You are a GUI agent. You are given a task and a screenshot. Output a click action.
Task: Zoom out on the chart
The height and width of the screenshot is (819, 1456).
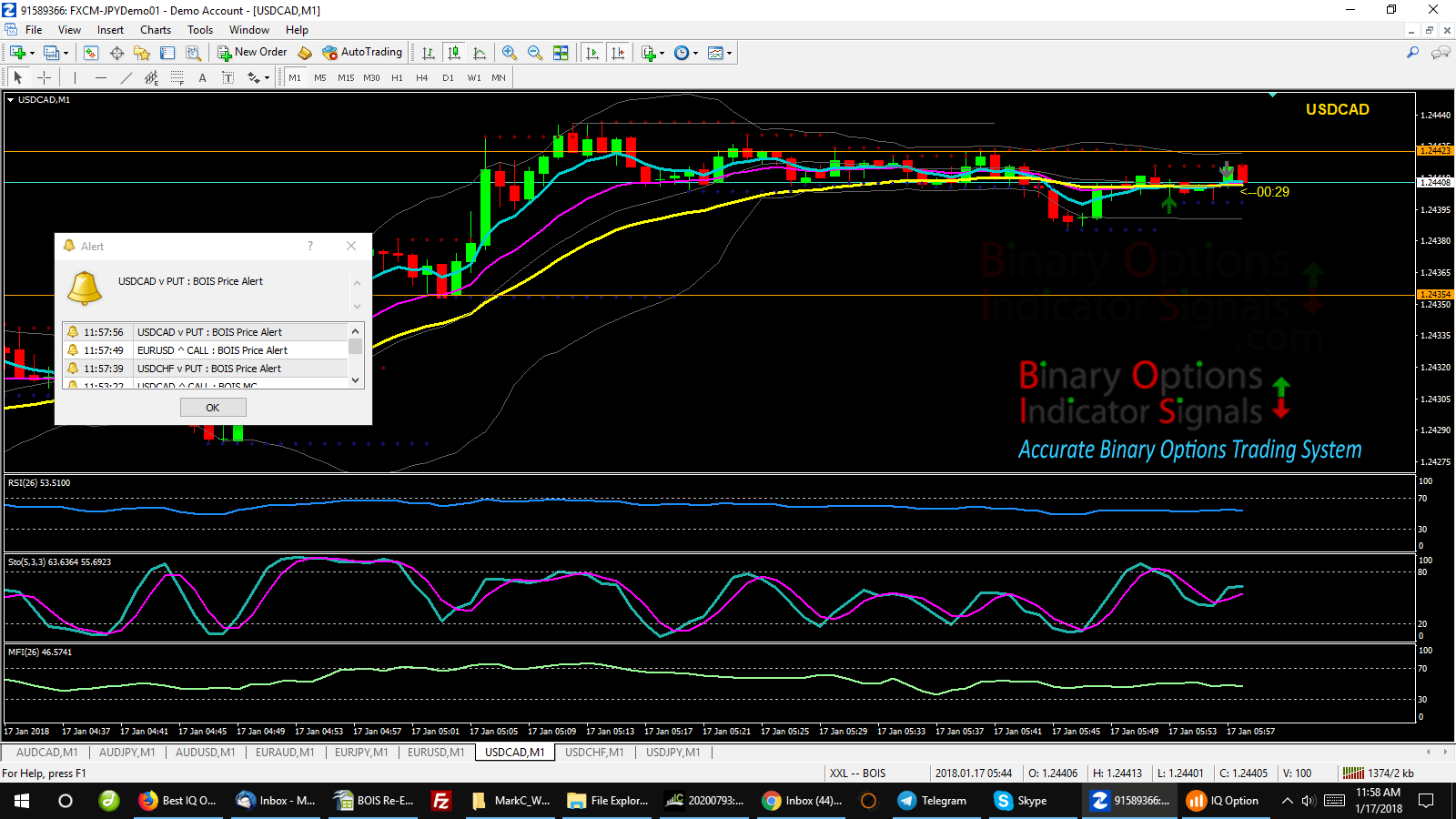click(x=535, y=52)
